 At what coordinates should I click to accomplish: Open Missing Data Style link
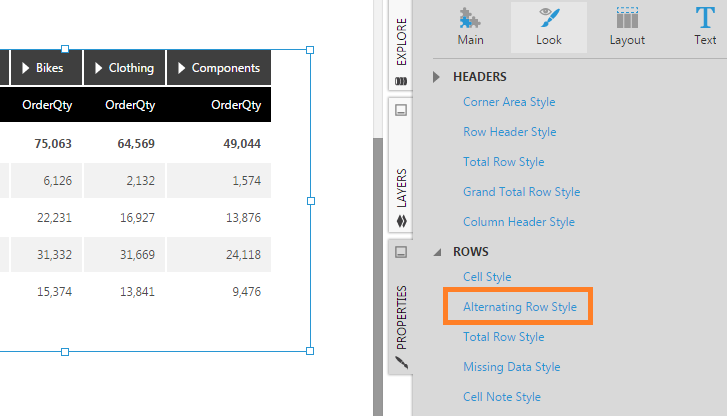[x=511, y=367]
